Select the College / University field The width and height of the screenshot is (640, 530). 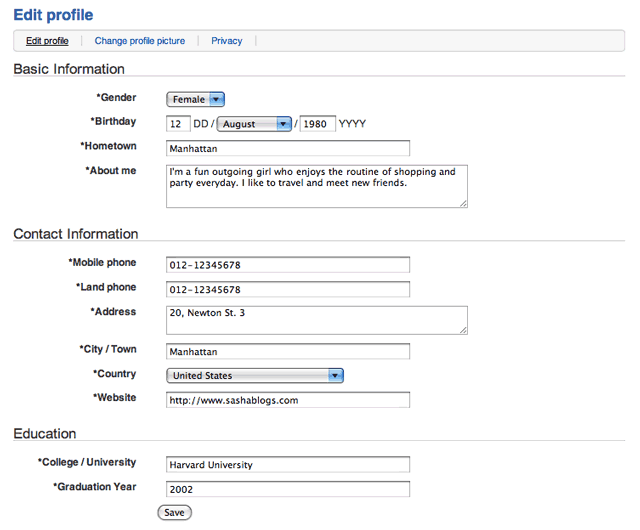click(x=288, y=464)
